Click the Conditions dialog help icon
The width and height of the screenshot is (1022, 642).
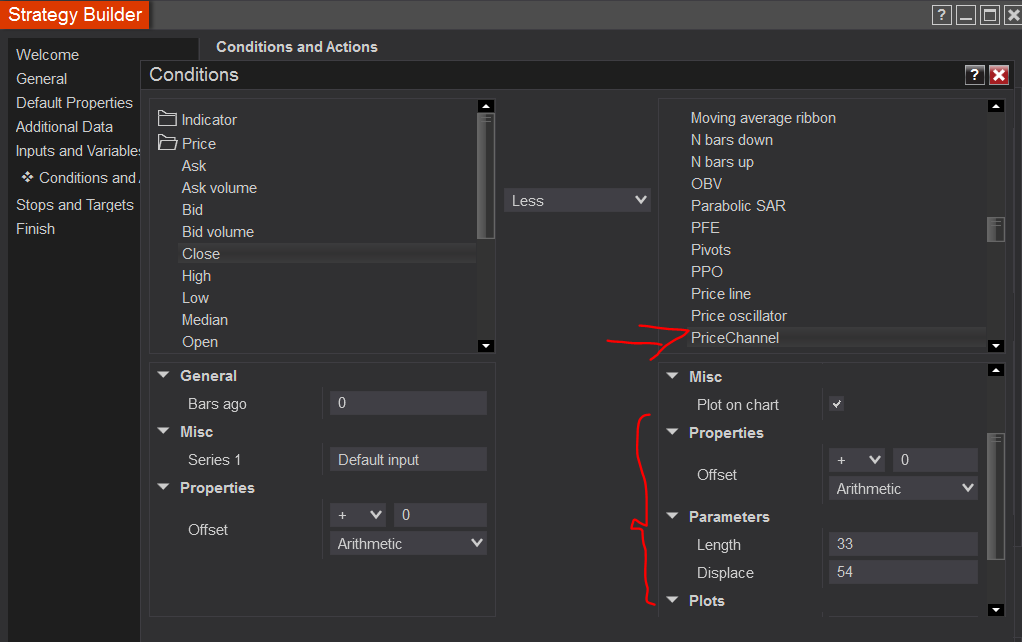974,75
